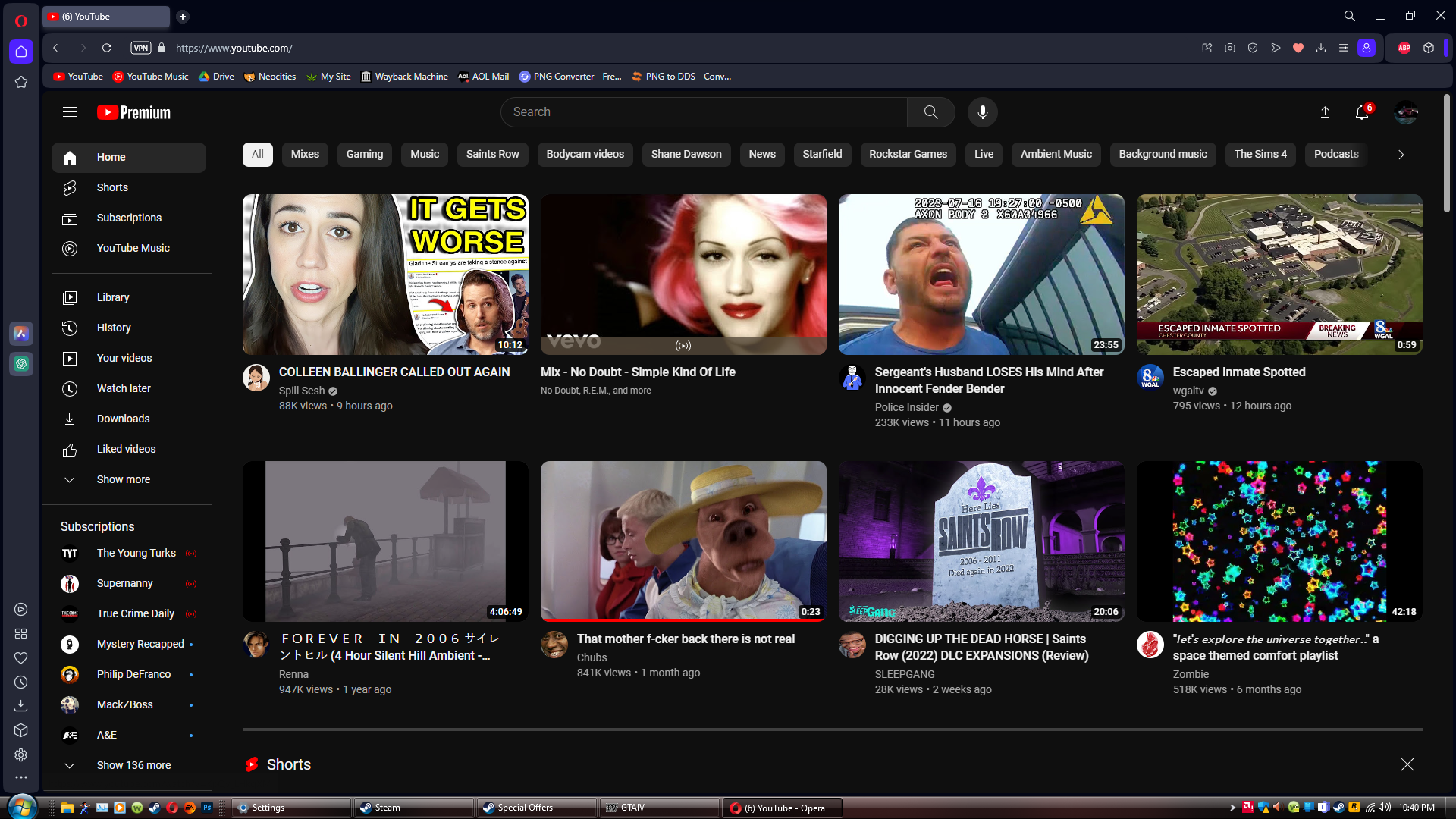Open the hamburger guide menu
Viewport: 1456px width, 819px height.
[x=70, y=112]
